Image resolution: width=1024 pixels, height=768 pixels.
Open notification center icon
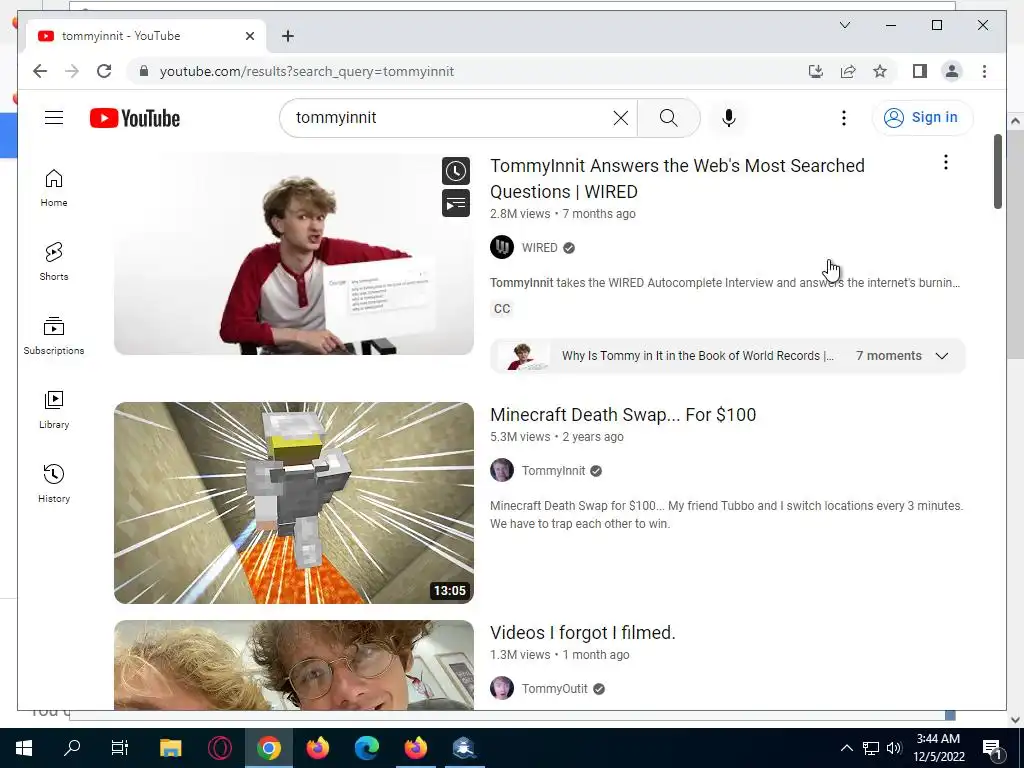click(x=992, y=748)
